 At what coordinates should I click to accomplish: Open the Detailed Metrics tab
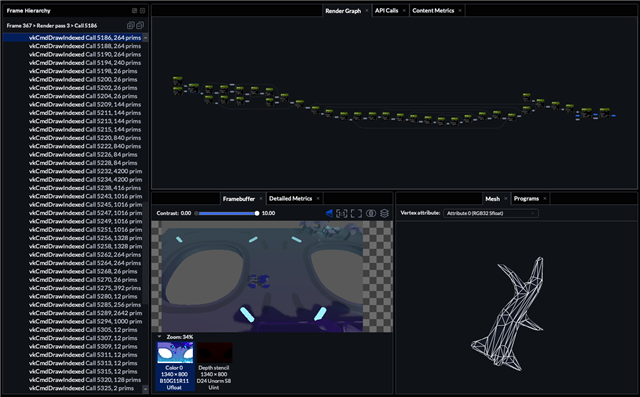point(291,199)
